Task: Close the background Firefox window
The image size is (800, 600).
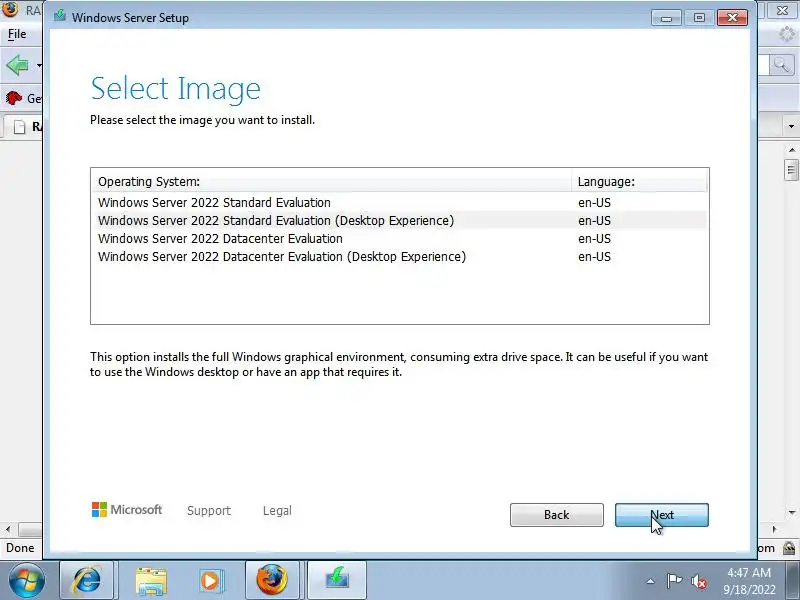Action: pos(782,10)
